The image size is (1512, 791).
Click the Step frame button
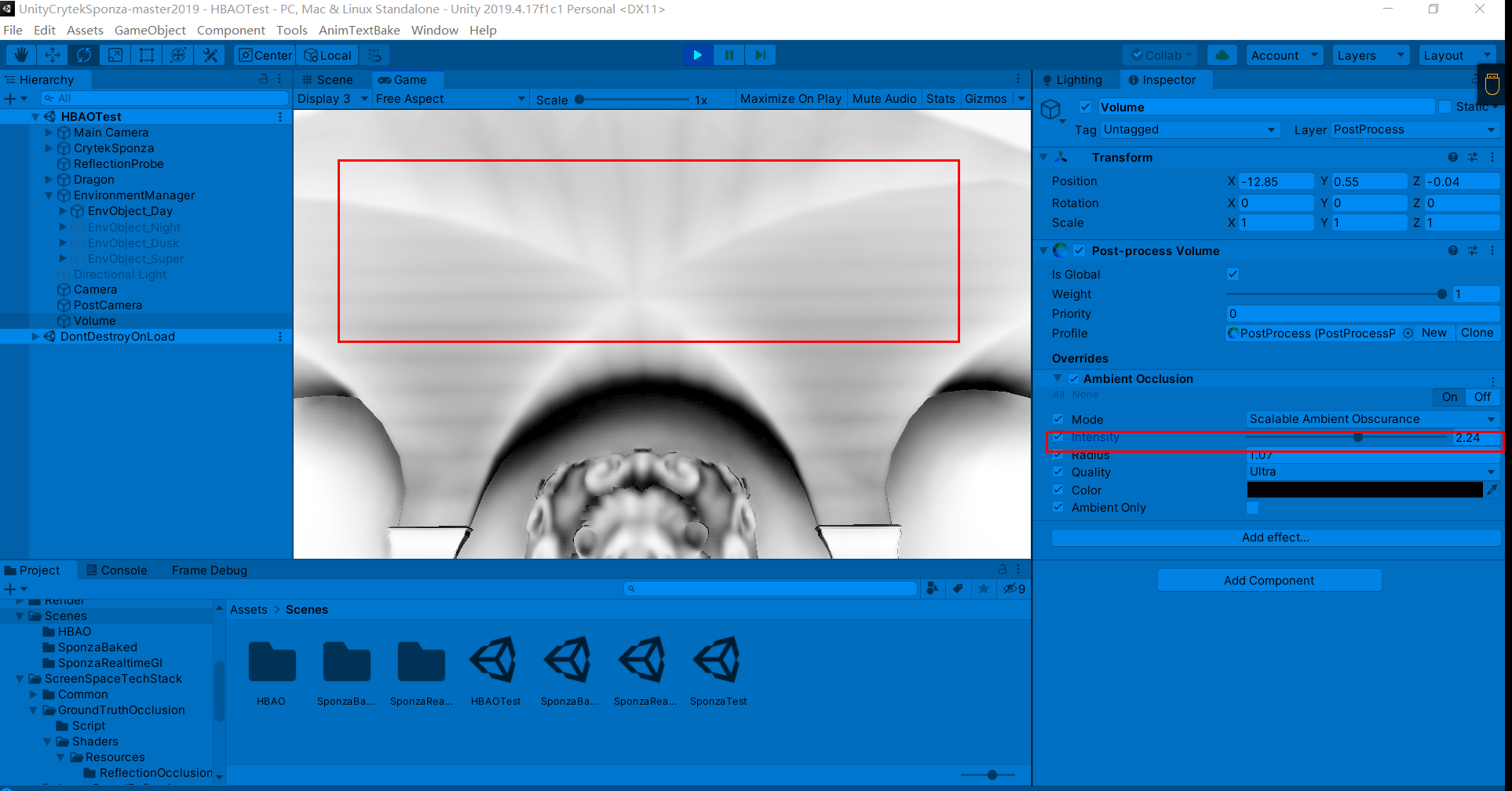[760, 55]
